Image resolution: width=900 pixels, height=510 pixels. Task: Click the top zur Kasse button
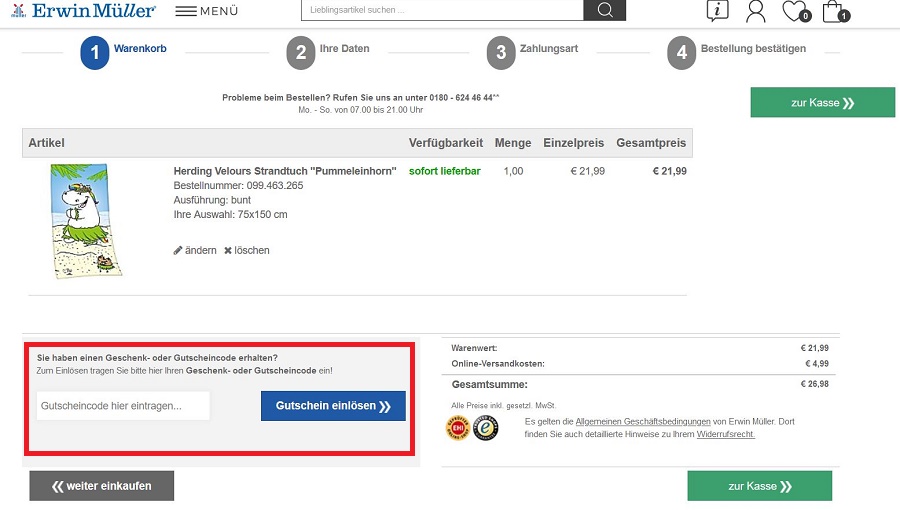(823, 103)
